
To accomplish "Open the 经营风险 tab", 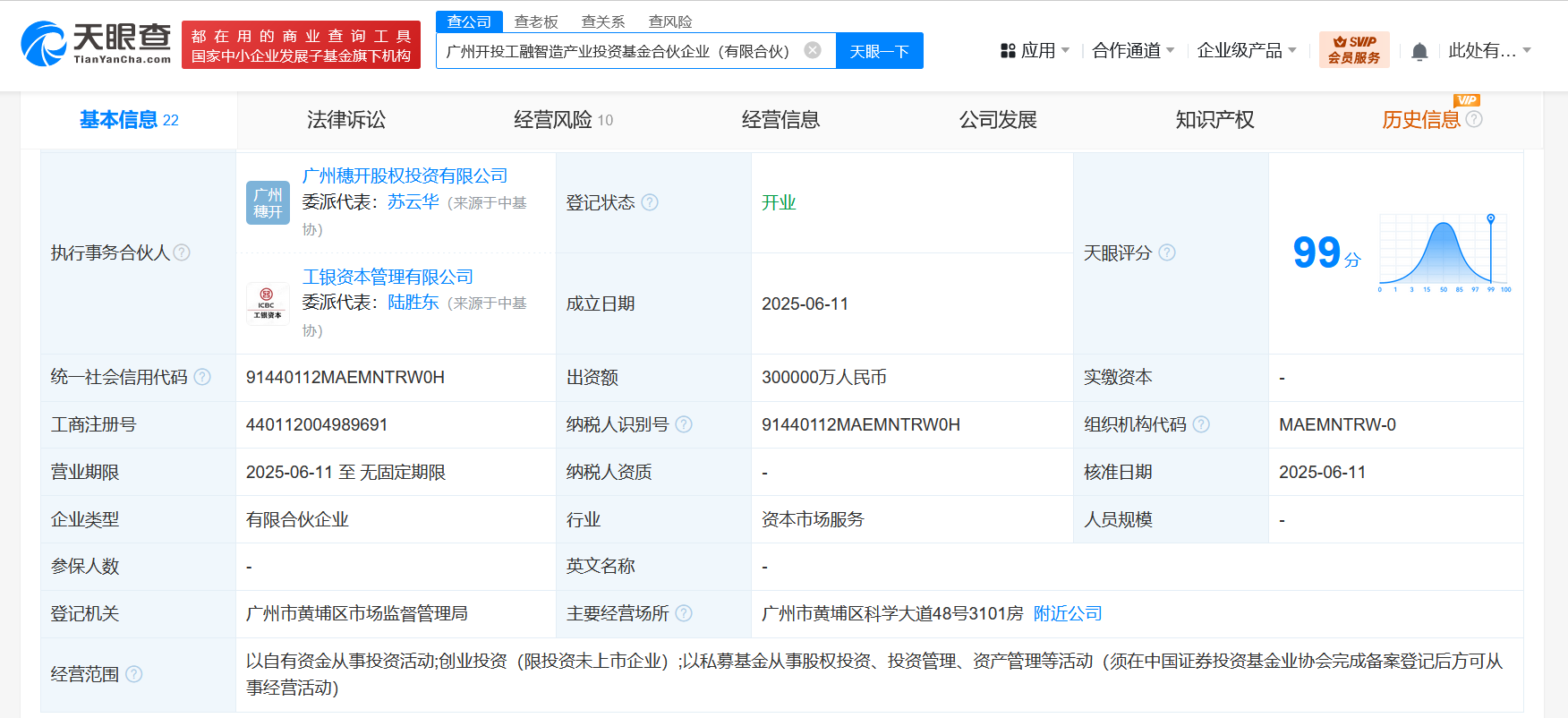I will tap(563, 120).
